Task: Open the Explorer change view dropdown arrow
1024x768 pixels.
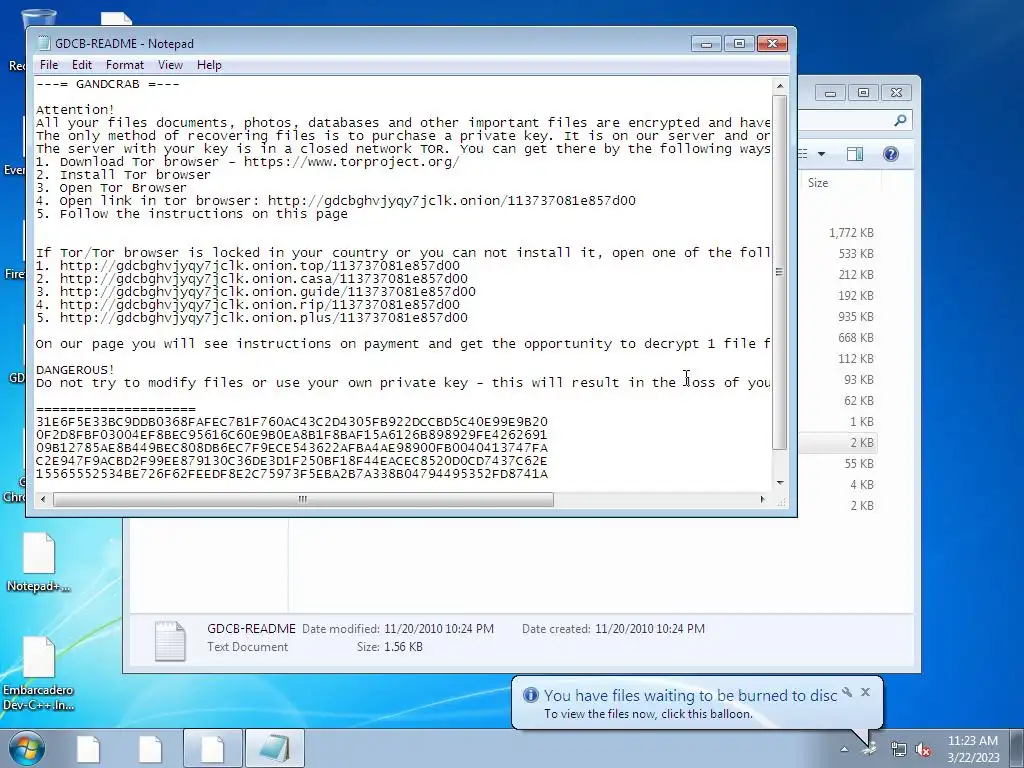Action: 821,154
